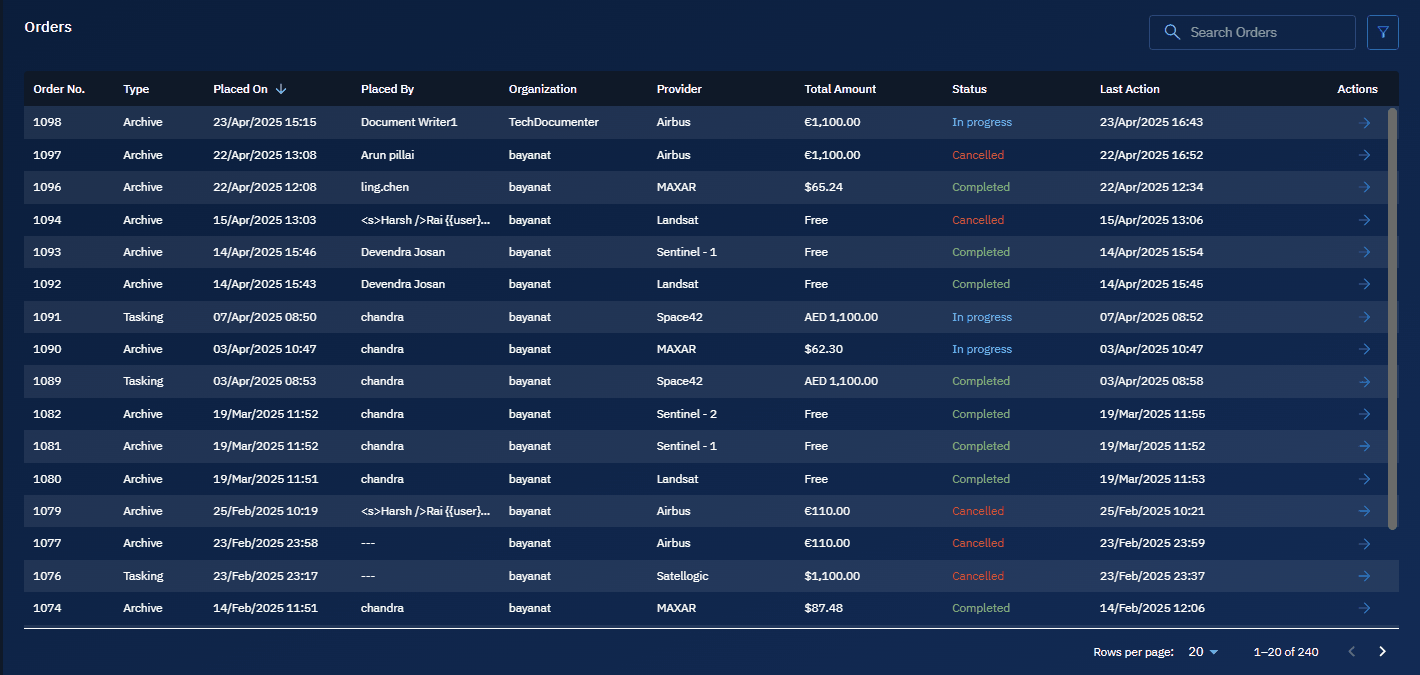Sort by the Order No. column header
Image resolution: width=1420 pixels, height=675 pixels.
coord(59,89)
